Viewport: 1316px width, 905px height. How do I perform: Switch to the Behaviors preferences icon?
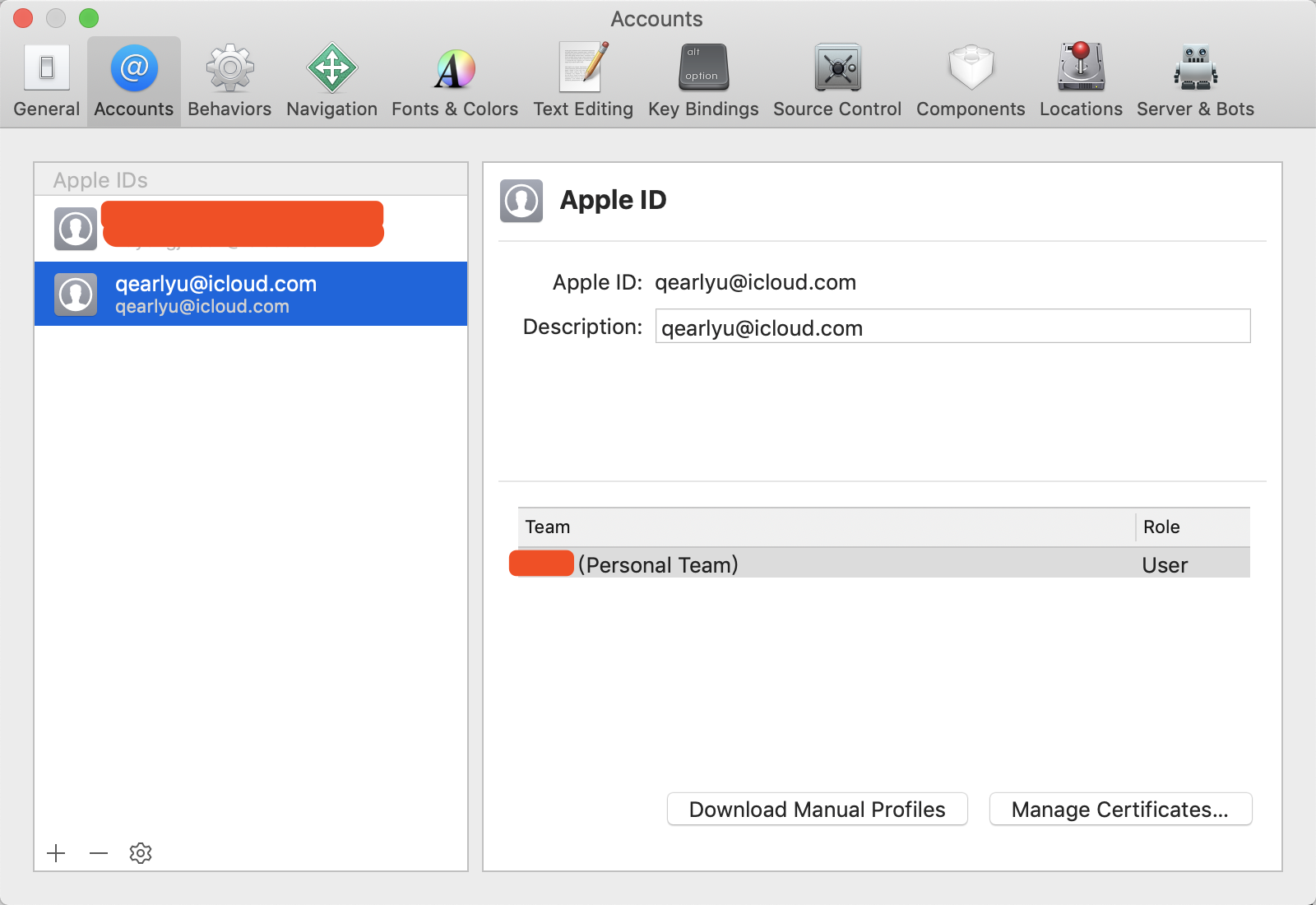coord(229,78)
